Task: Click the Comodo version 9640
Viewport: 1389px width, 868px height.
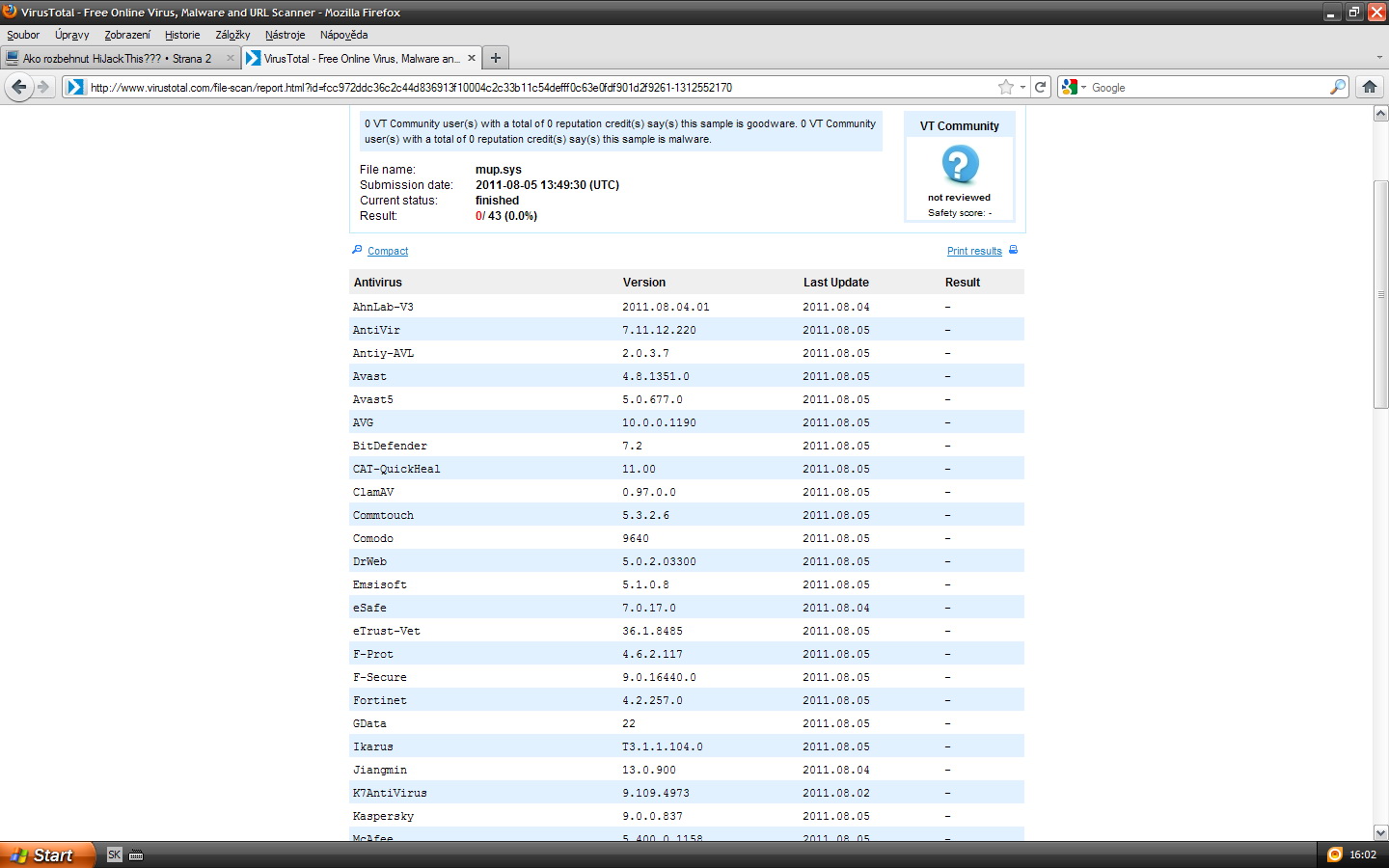Action: [636, 538]
